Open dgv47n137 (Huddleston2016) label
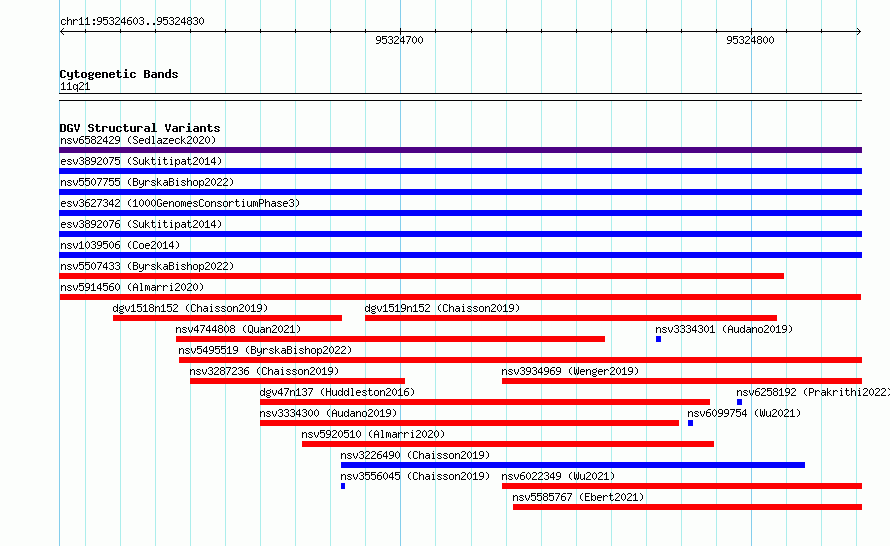Image resolution: width=890 pixels, height=546 pixels. coord(337,392)
